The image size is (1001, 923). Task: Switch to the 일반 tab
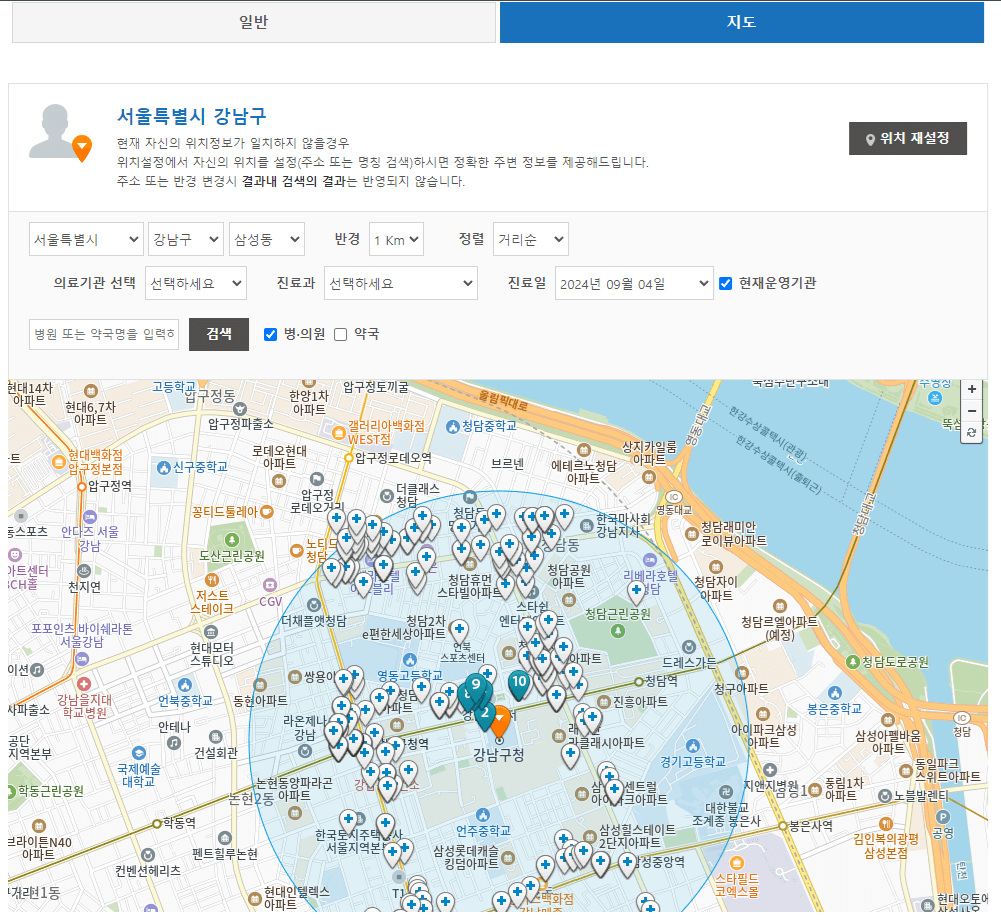[253, 22]
